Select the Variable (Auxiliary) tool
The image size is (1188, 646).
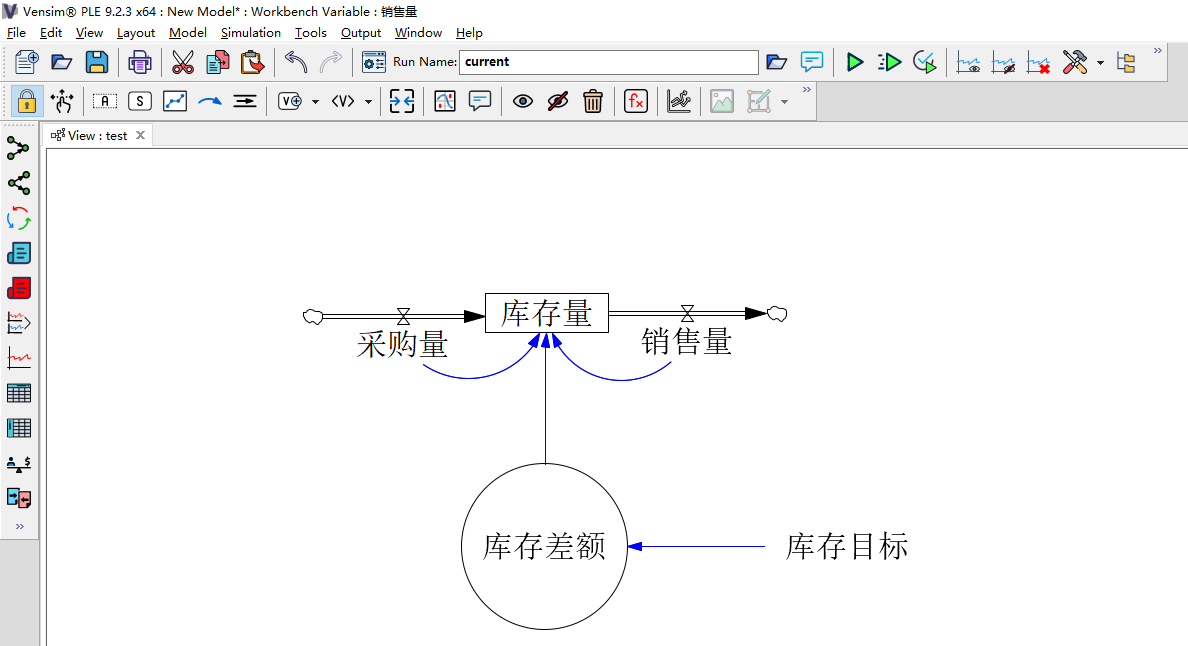tap(105, 101)
